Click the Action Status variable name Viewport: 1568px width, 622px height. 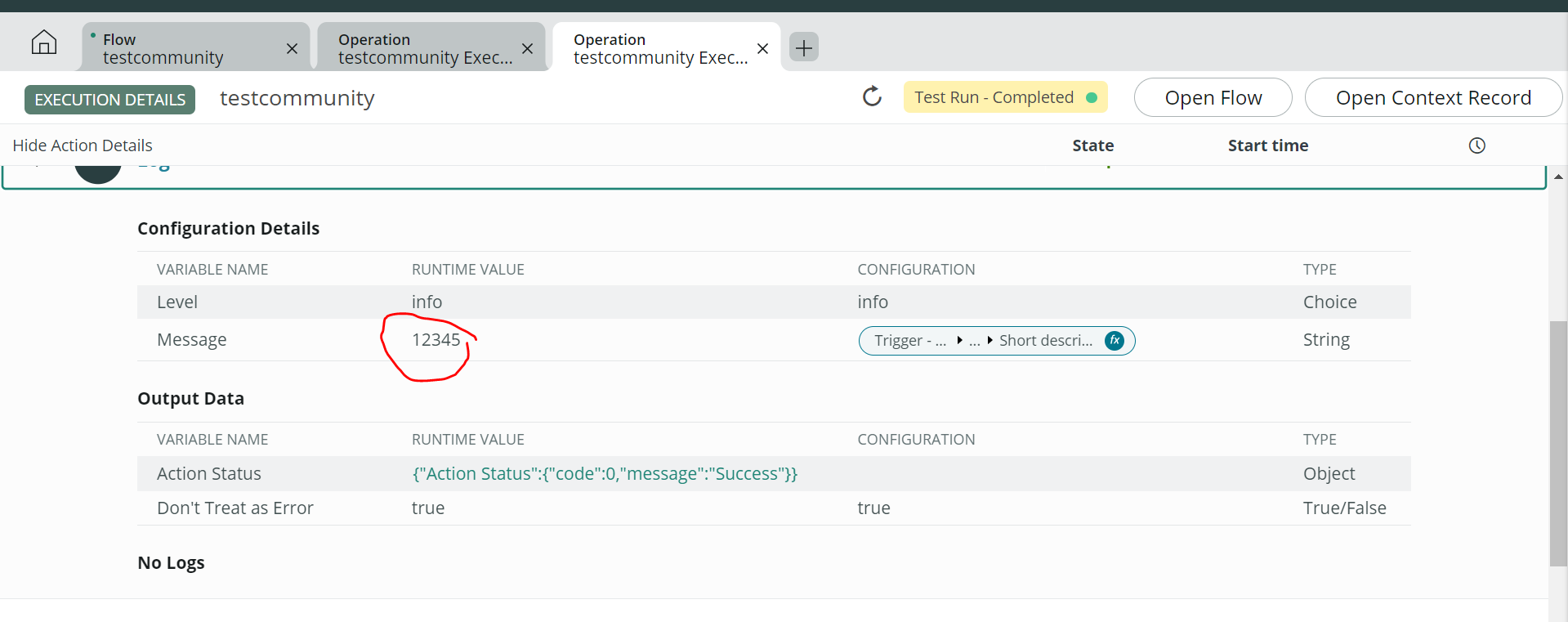pos(209,474)
